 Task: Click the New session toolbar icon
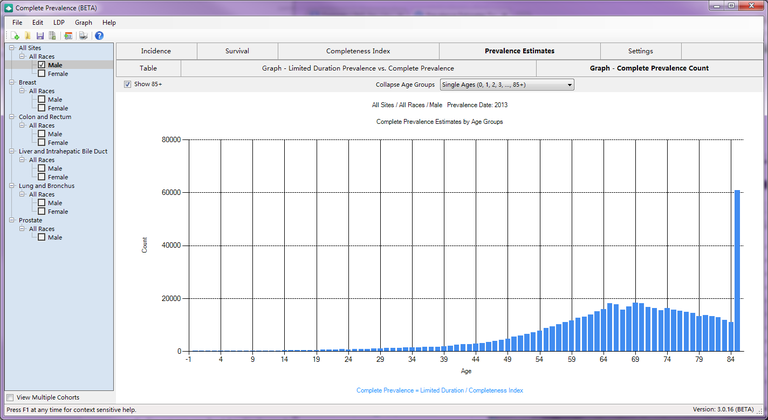tap(16, 36)
